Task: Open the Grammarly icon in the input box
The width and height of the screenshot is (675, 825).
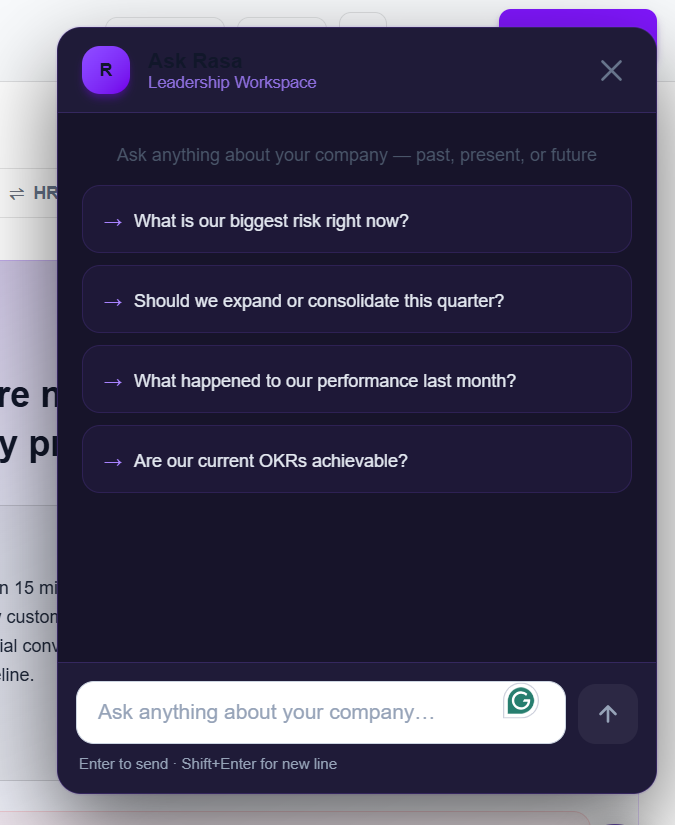Action: click(x=521, y=701)
